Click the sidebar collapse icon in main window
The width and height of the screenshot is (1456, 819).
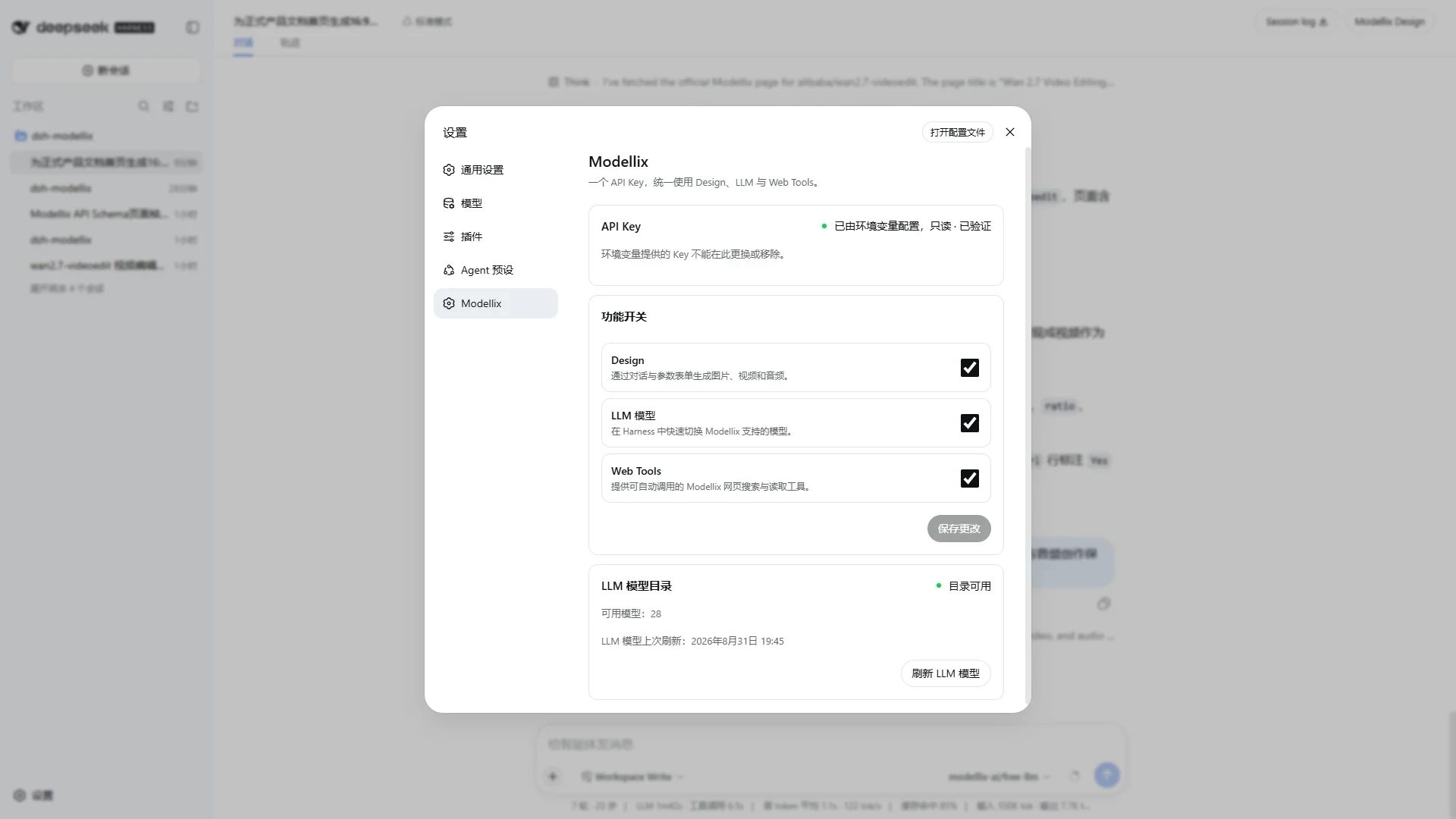tap(193, 27)
